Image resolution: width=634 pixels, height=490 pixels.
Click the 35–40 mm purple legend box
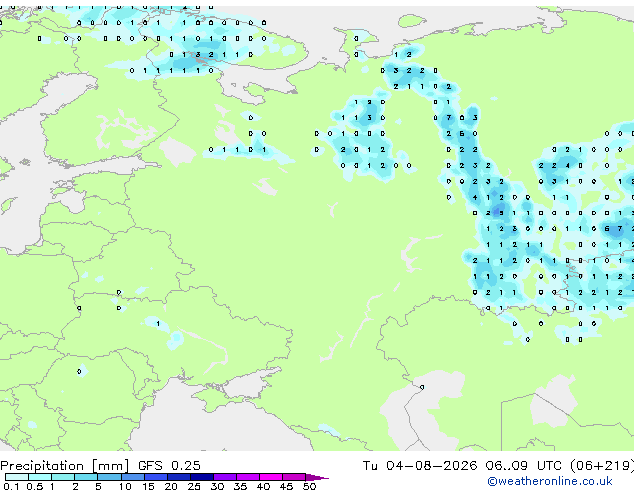(x=248, y=477)
